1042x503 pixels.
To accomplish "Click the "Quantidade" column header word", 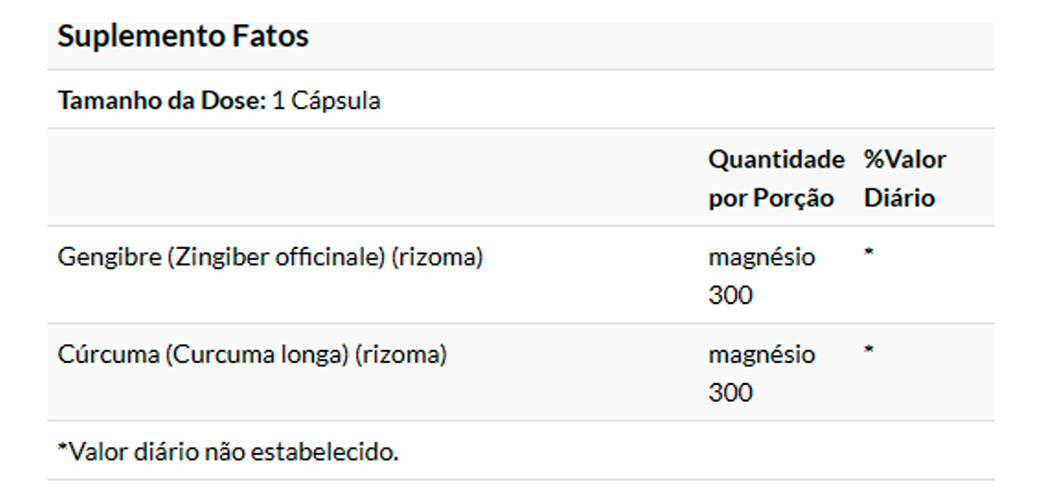I will pos(776,160).
